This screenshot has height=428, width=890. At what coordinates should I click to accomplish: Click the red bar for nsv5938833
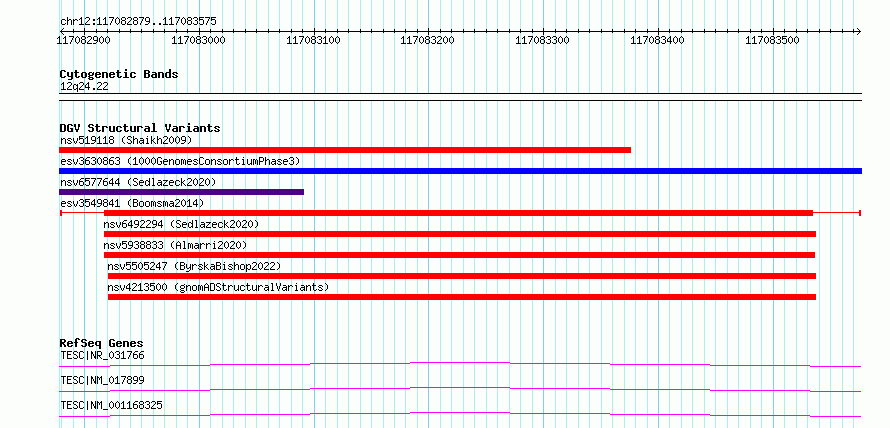pos(459,255)
